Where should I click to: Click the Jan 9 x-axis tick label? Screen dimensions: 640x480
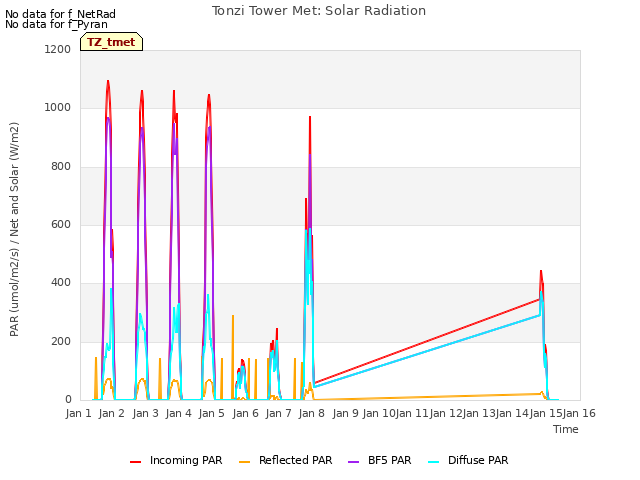tap(345, 413)
